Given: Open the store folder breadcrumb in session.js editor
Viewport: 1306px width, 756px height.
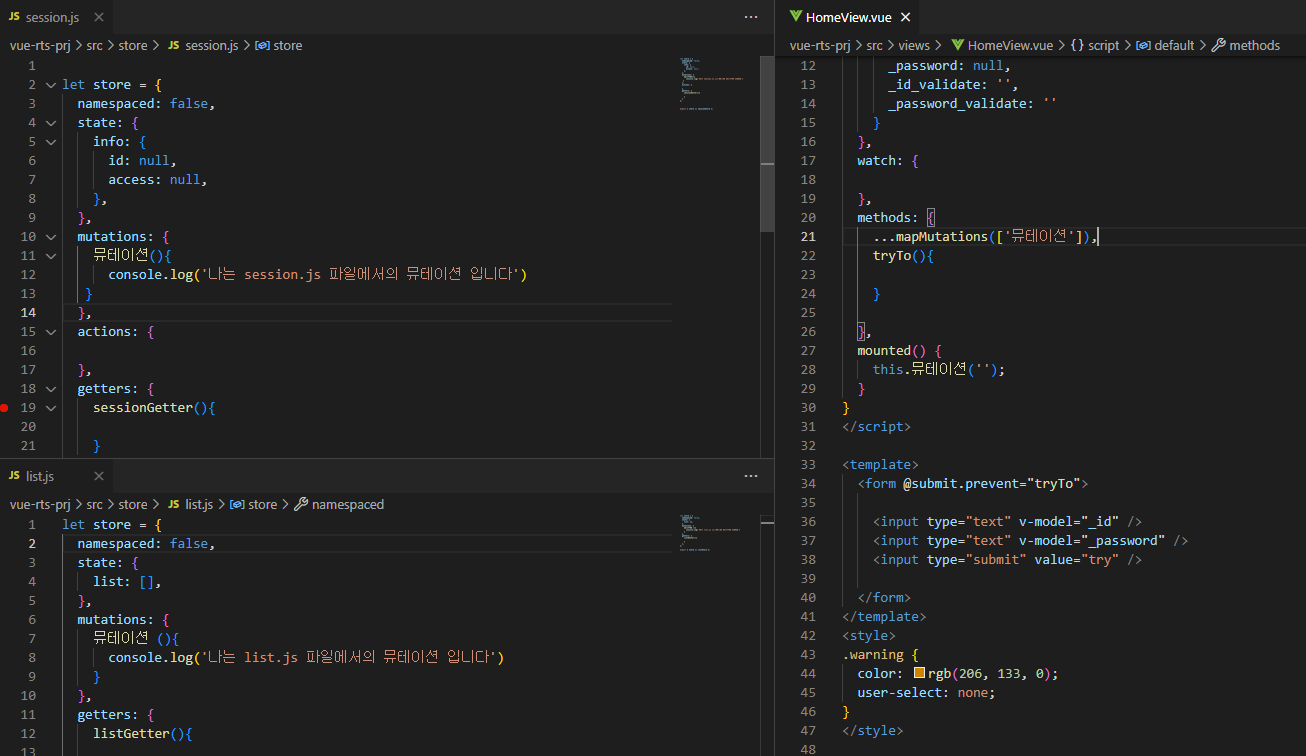Looking at the screenshot, I should (133, 45).
